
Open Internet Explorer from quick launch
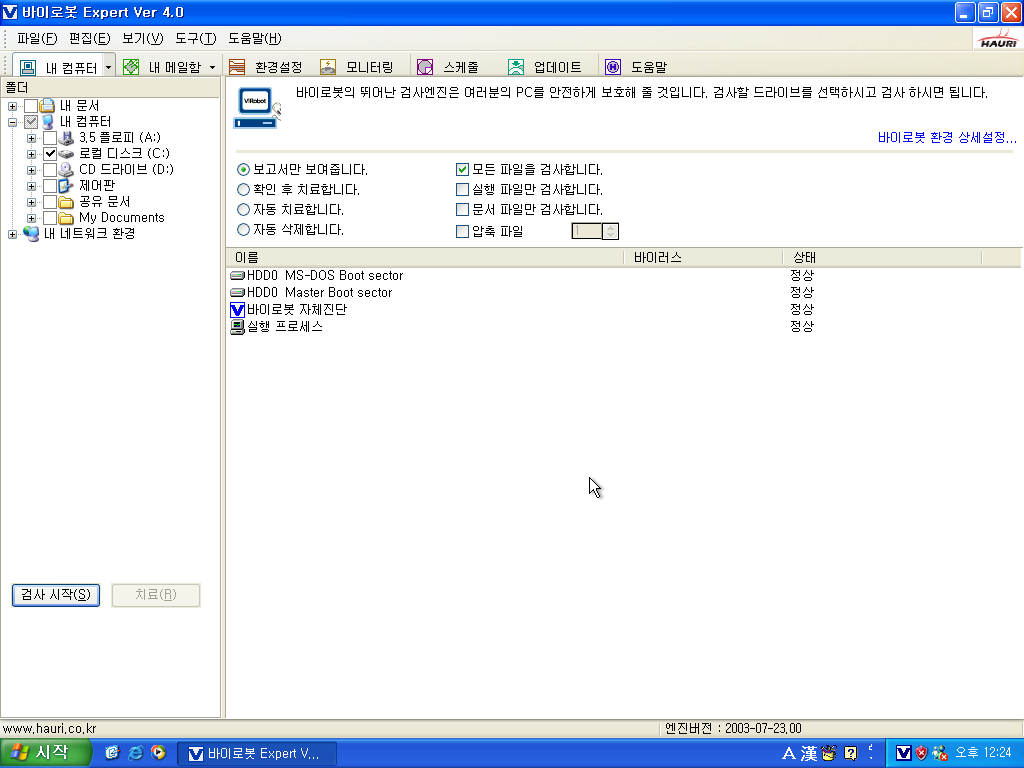click(x=135, y=753)
